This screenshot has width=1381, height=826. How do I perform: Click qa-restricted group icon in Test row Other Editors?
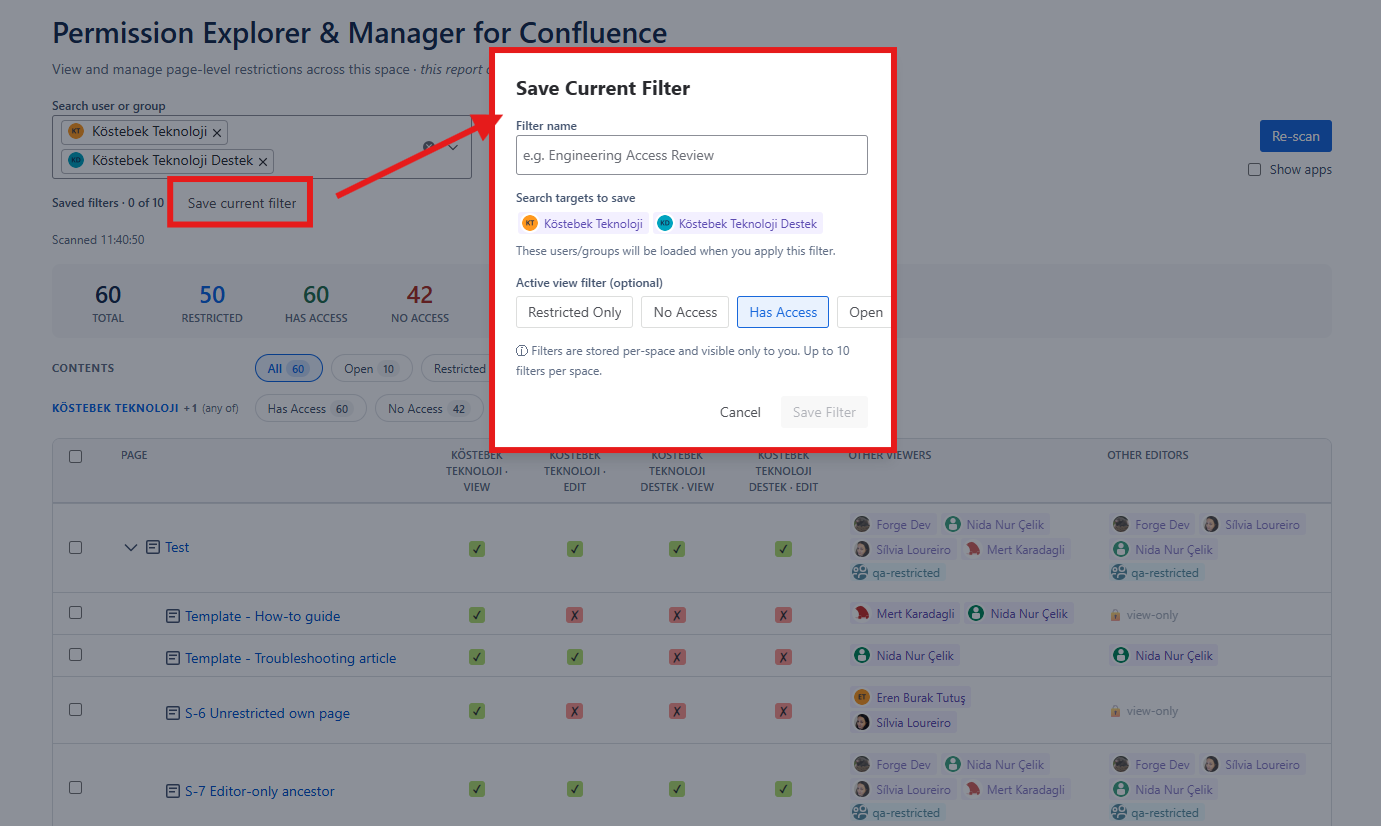point(1120,572)
